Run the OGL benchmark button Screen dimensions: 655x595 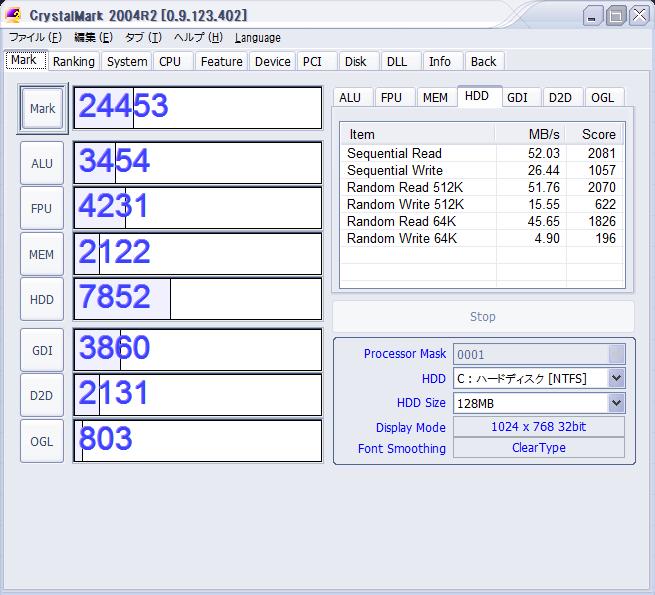(42, 441)
